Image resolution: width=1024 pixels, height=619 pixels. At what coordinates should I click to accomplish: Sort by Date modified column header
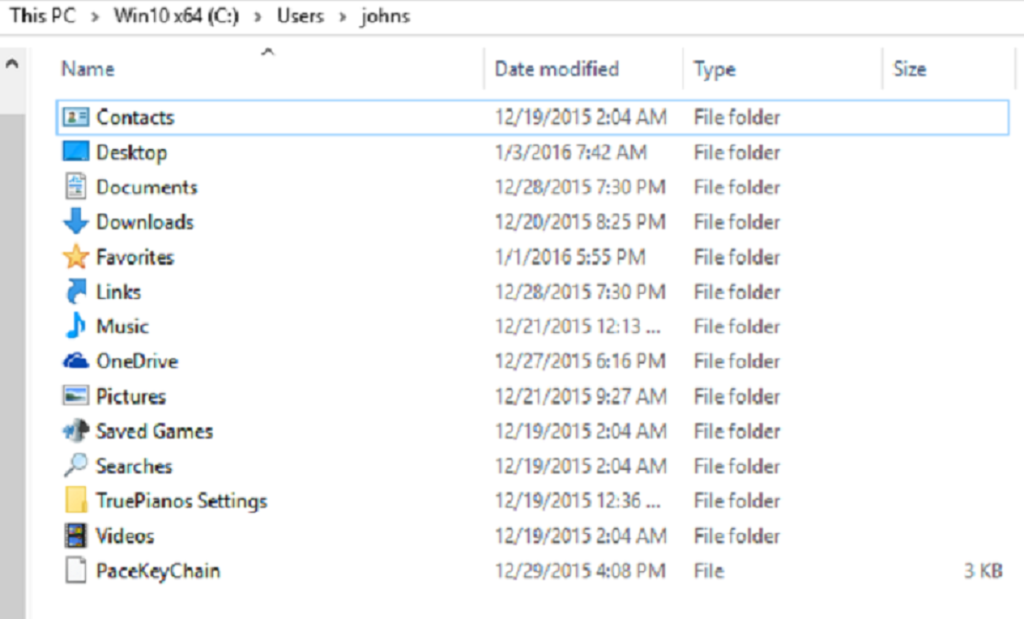pos(557,69)
